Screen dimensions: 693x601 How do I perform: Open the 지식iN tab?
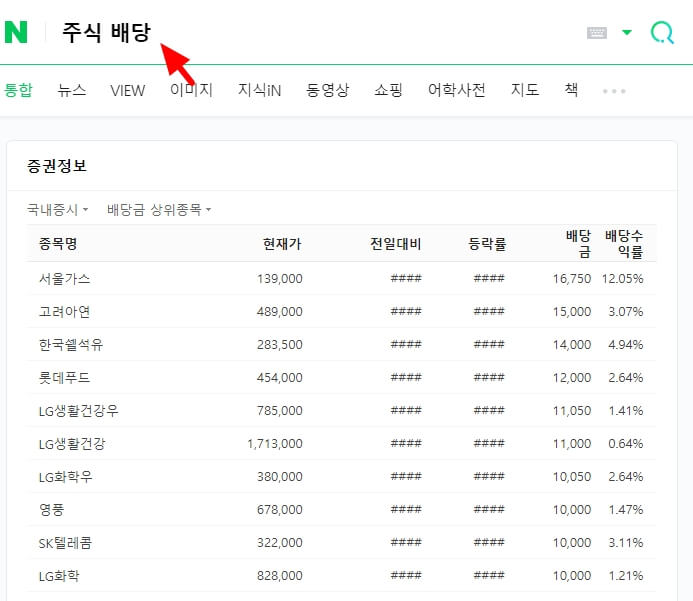point(259,90)
